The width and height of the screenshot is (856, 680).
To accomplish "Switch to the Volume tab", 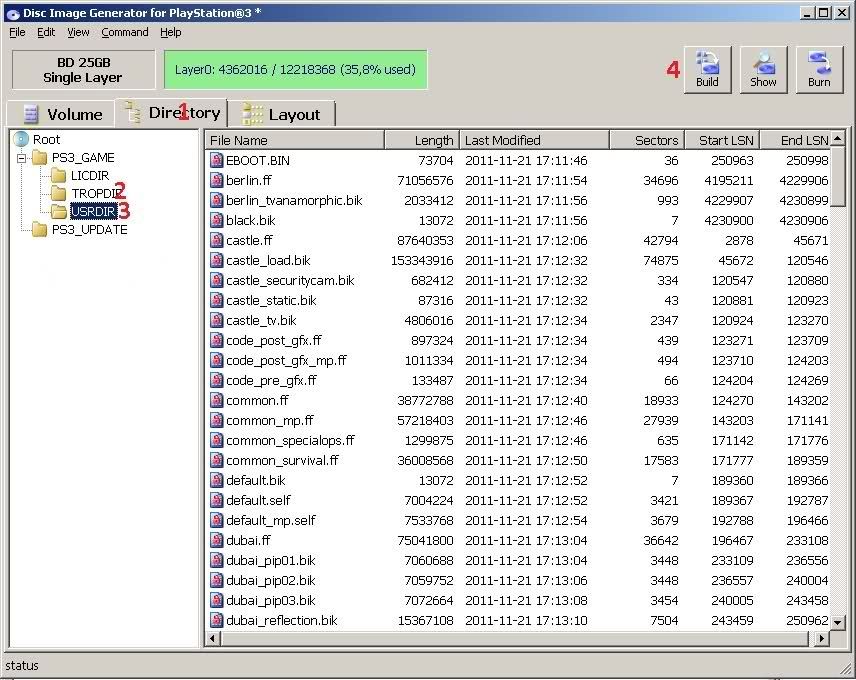I will coord(61,114).
